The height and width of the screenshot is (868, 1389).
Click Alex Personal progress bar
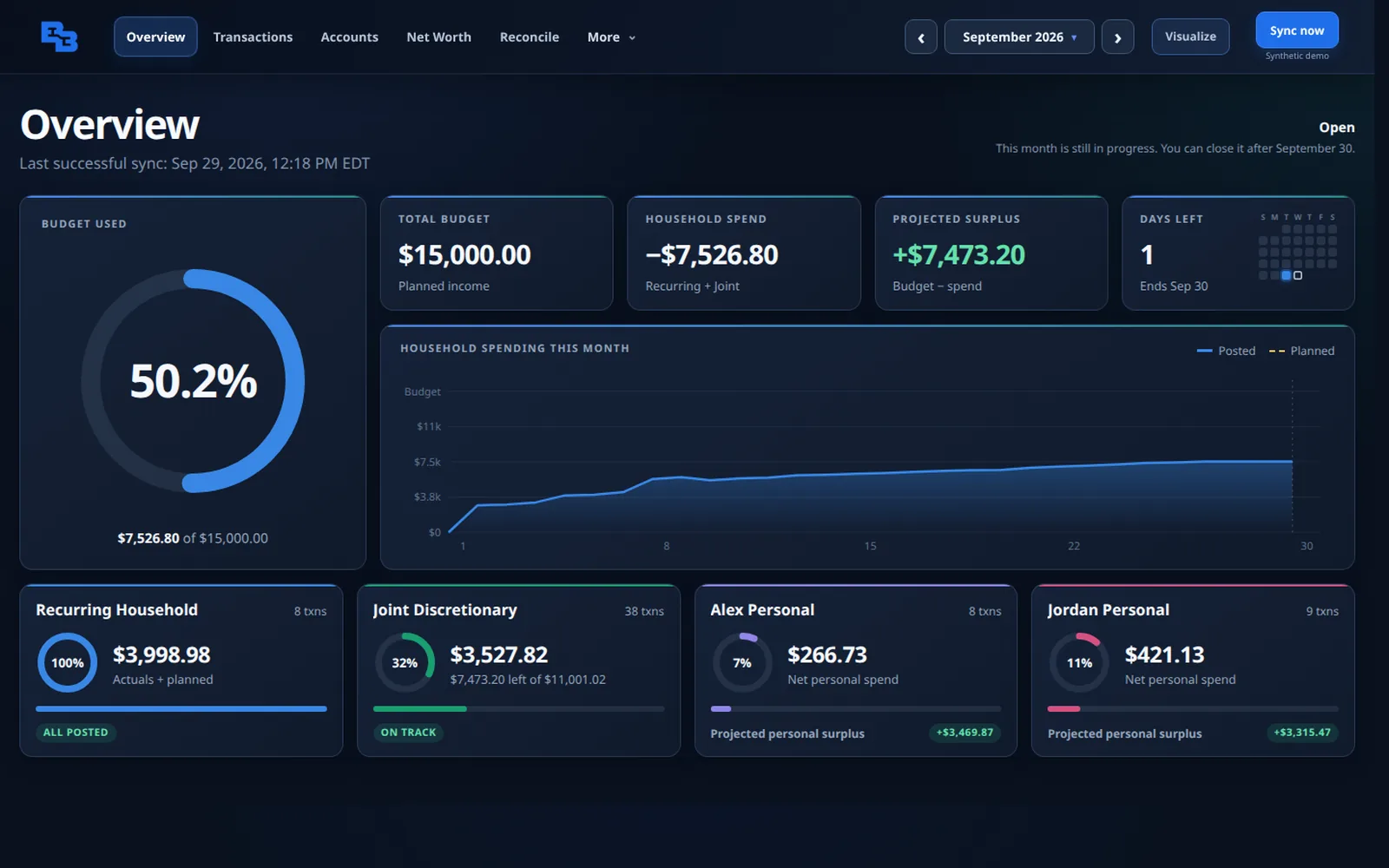(856, 709)
